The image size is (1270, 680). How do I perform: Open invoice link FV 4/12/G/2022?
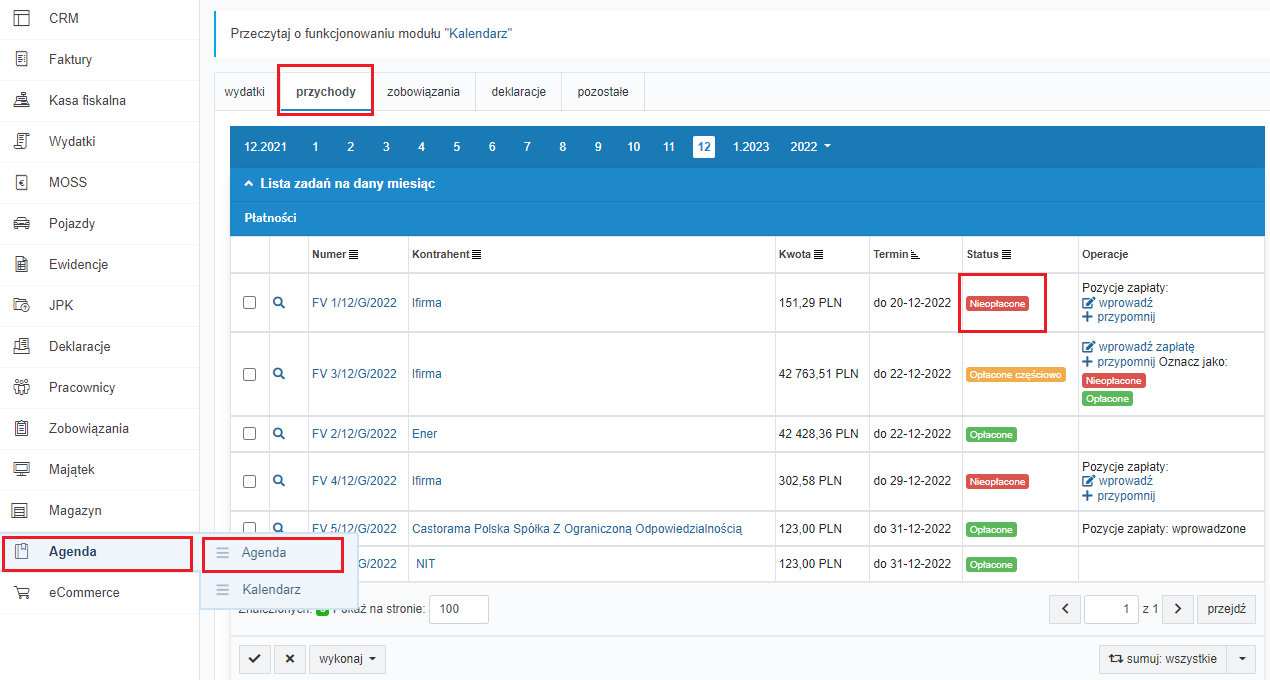(354, 481)
